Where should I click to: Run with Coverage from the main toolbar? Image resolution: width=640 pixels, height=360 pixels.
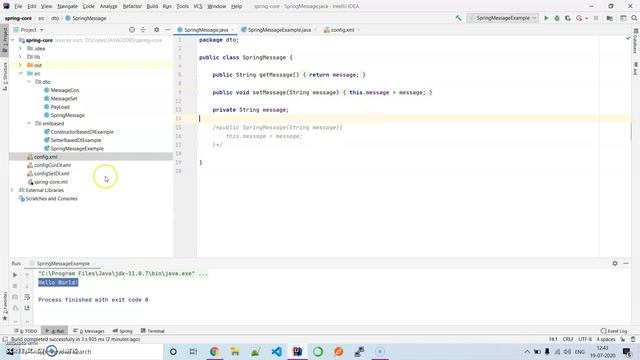pos(568,18)
